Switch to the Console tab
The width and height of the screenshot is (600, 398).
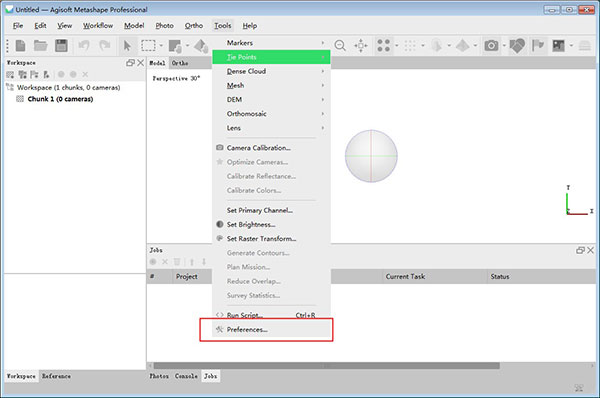pyautogui.click(x=186, y=376)
